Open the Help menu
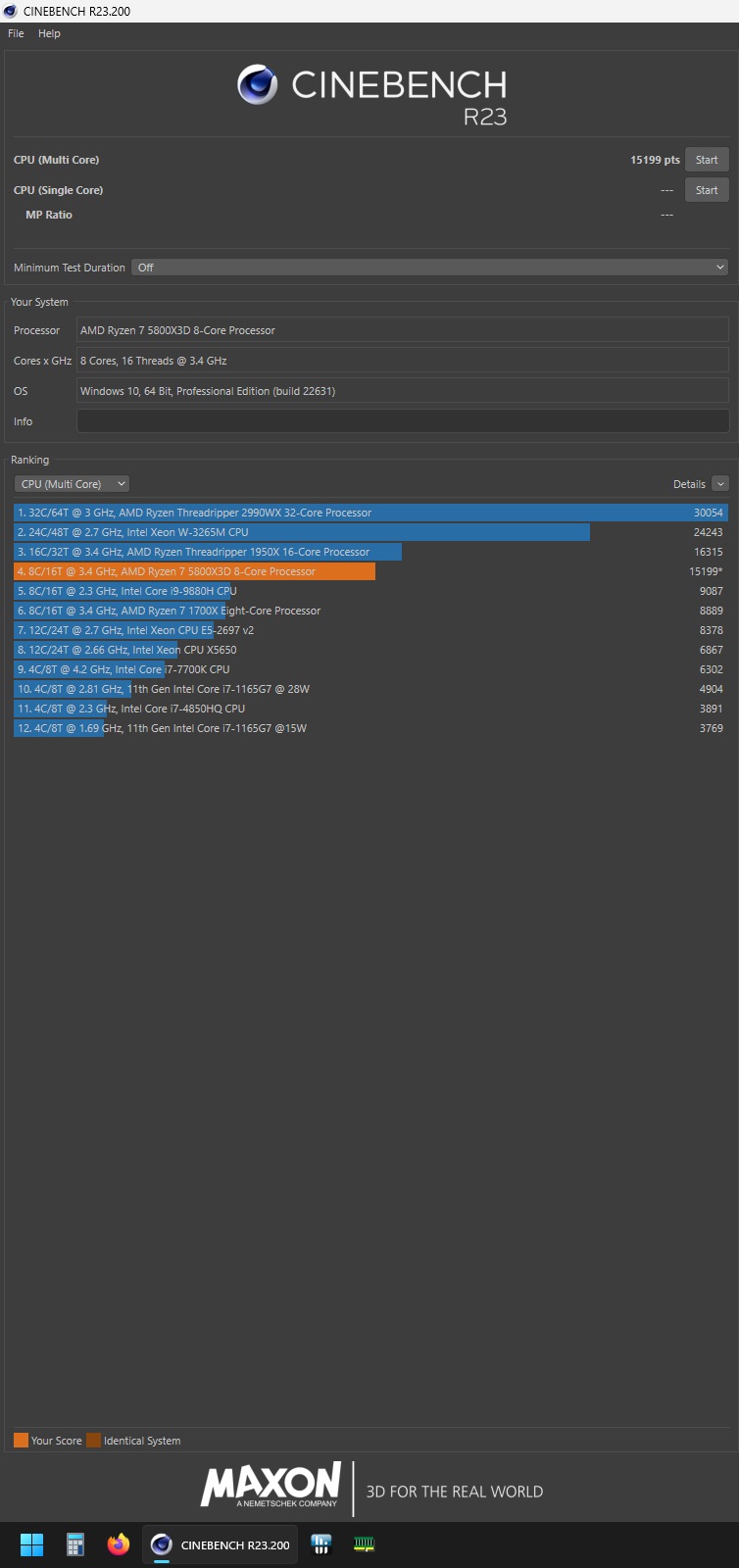 pos(49,33)
